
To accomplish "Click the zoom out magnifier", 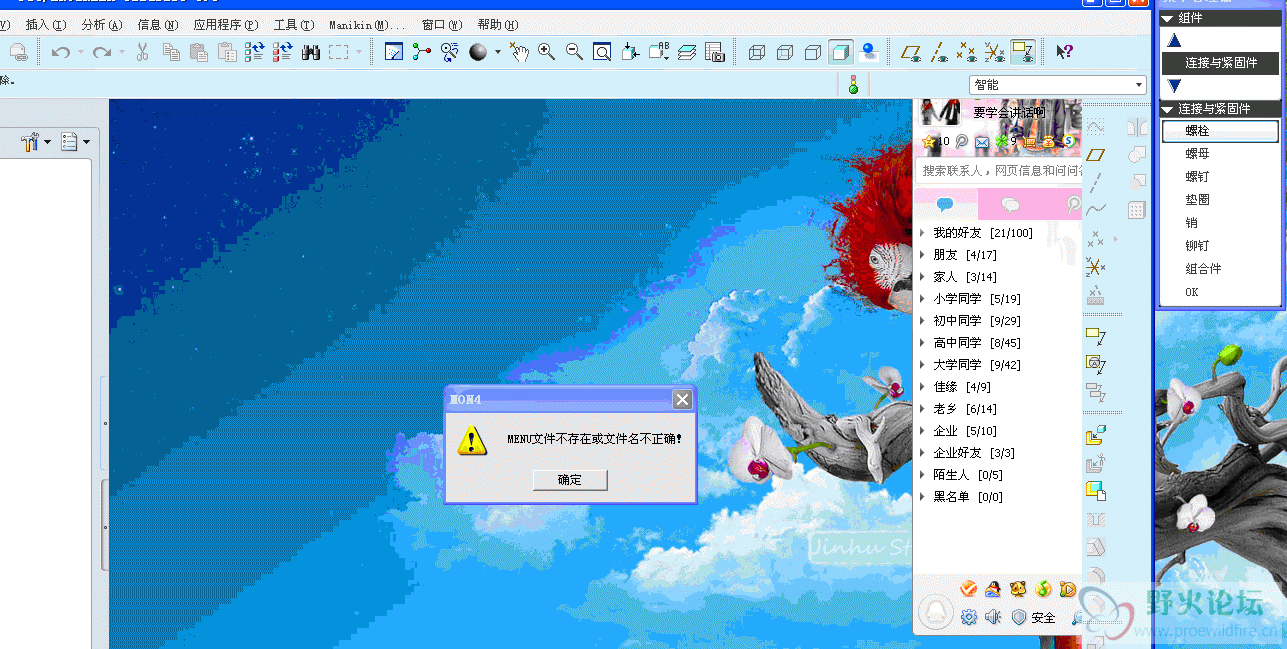I will coord(574,52).
